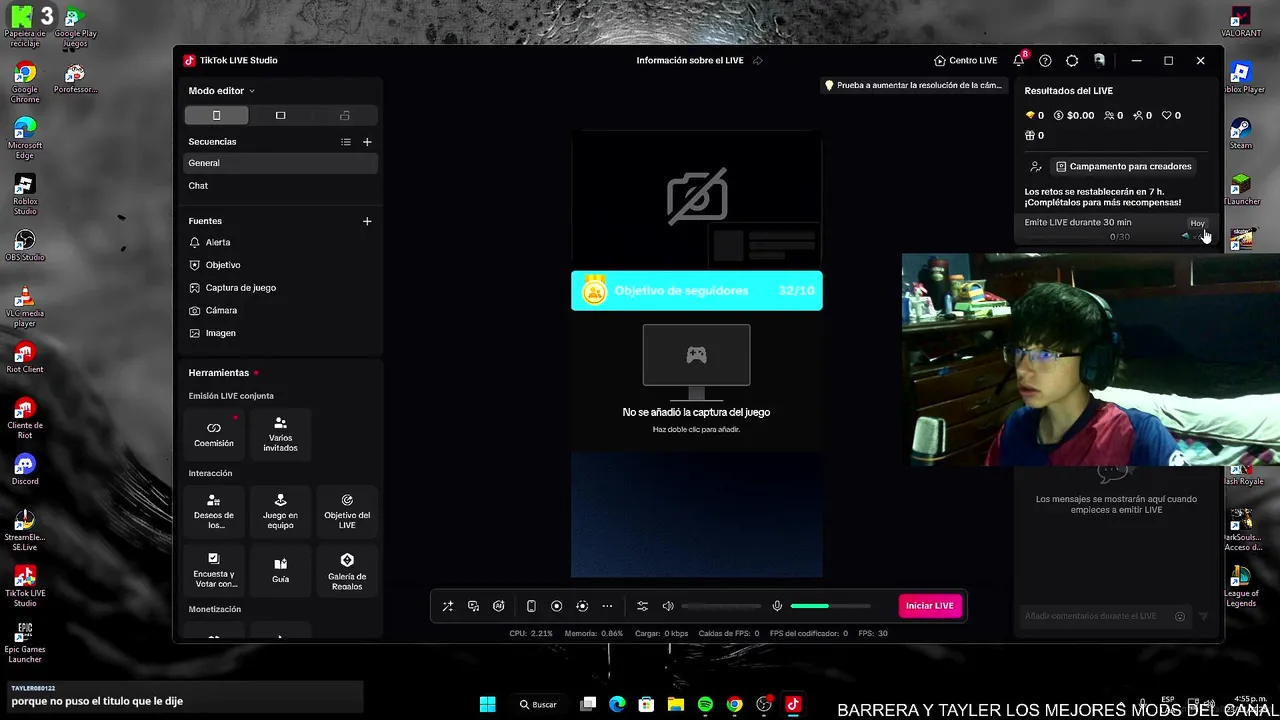
Task: Open the Galería de Regalos tool
Action: pyautogui.click(x=347, y=570)
